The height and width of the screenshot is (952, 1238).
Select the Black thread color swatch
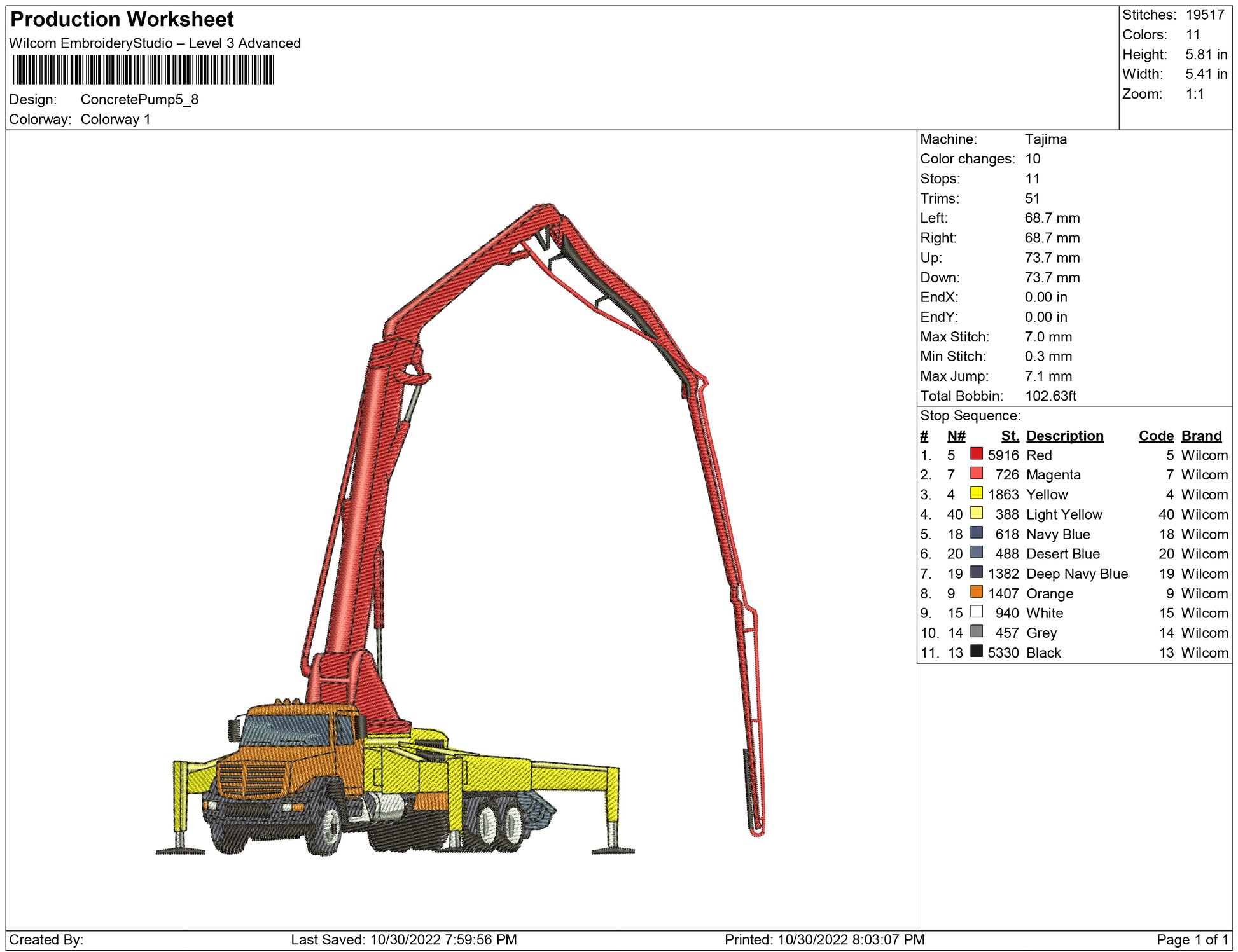coord(976,651)
